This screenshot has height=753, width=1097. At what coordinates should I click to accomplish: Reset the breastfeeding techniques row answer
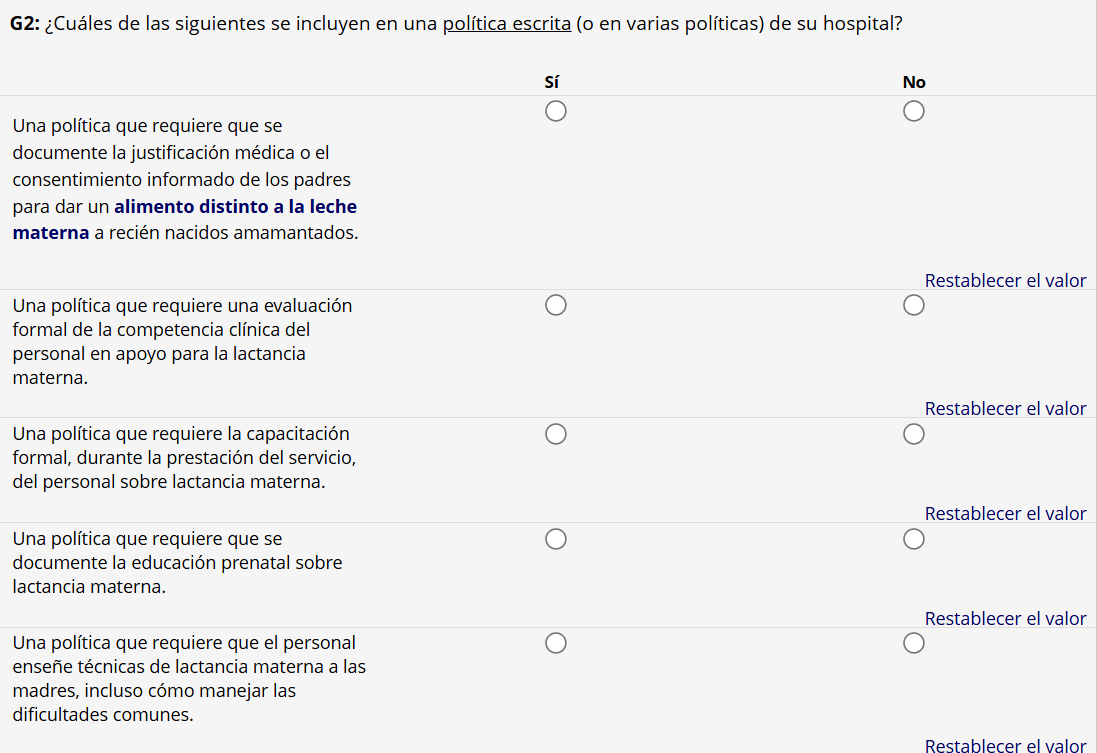1005,745
